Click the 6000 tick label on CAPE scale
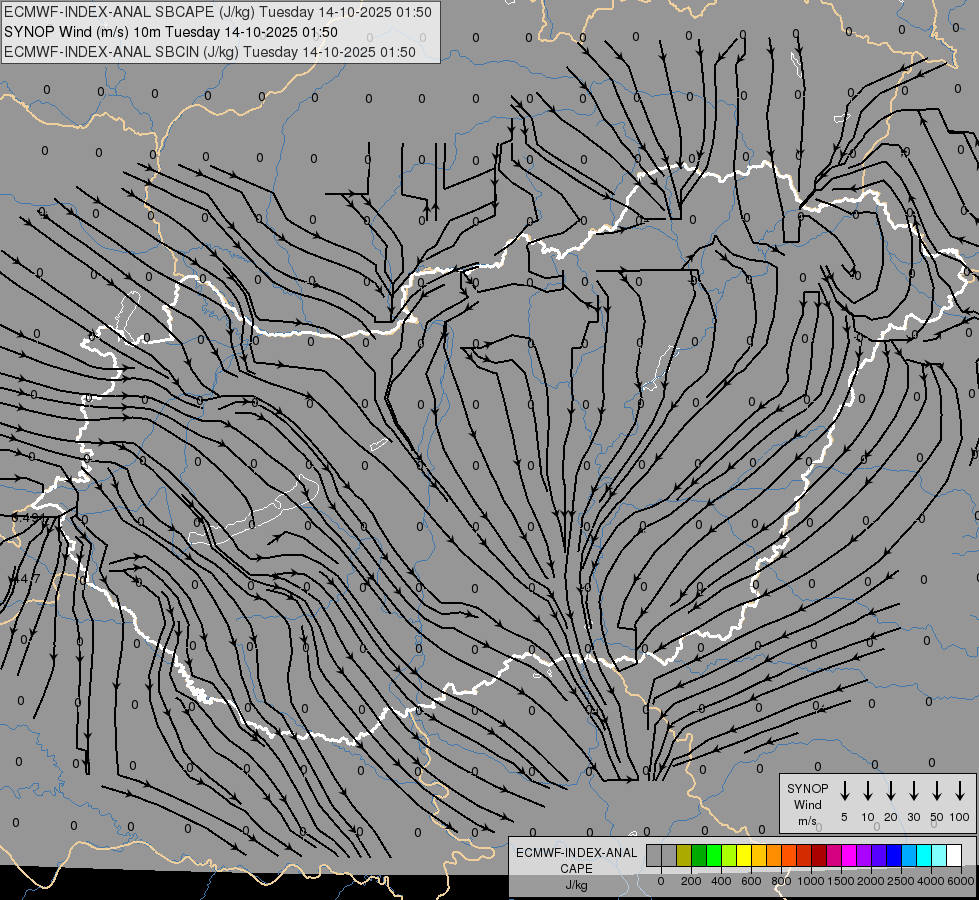Viewport: 979px width, 900px height. click(x=961, y=881)
